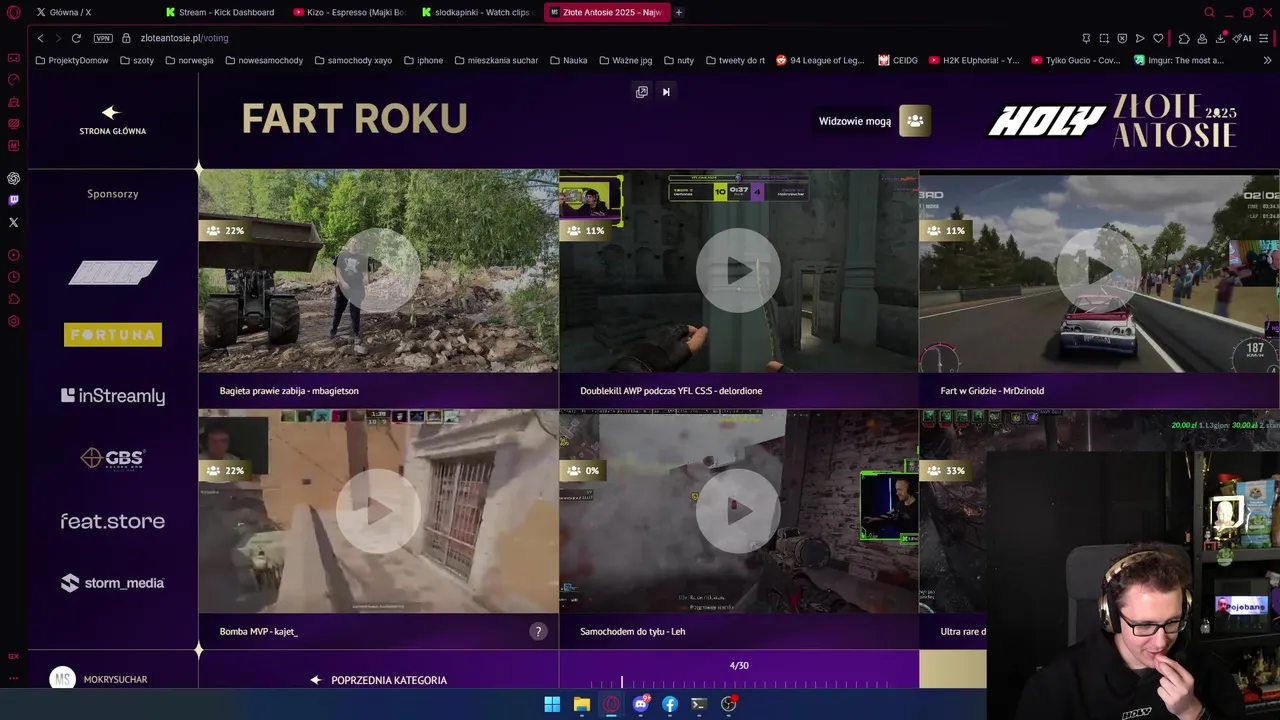1280x720 pixels.
Task: Play Bagieta prawie zabija clip
Action: click(378, 271)
